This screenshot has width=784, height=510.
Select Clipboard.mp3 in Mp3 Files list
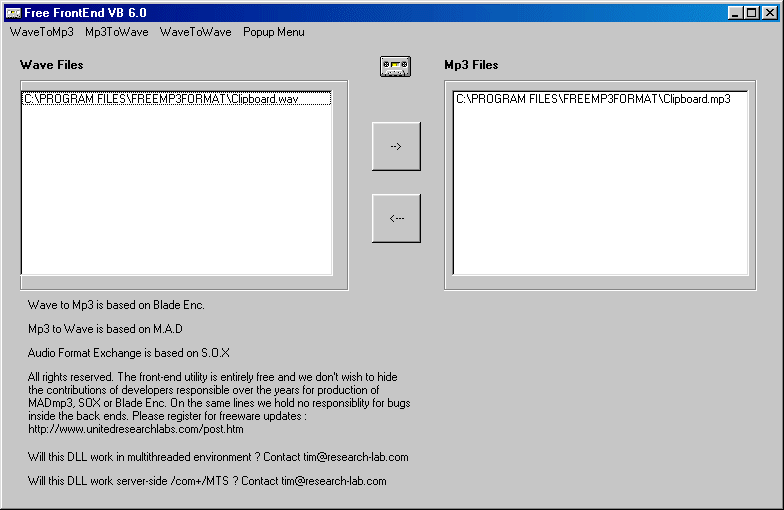[600, 98]
